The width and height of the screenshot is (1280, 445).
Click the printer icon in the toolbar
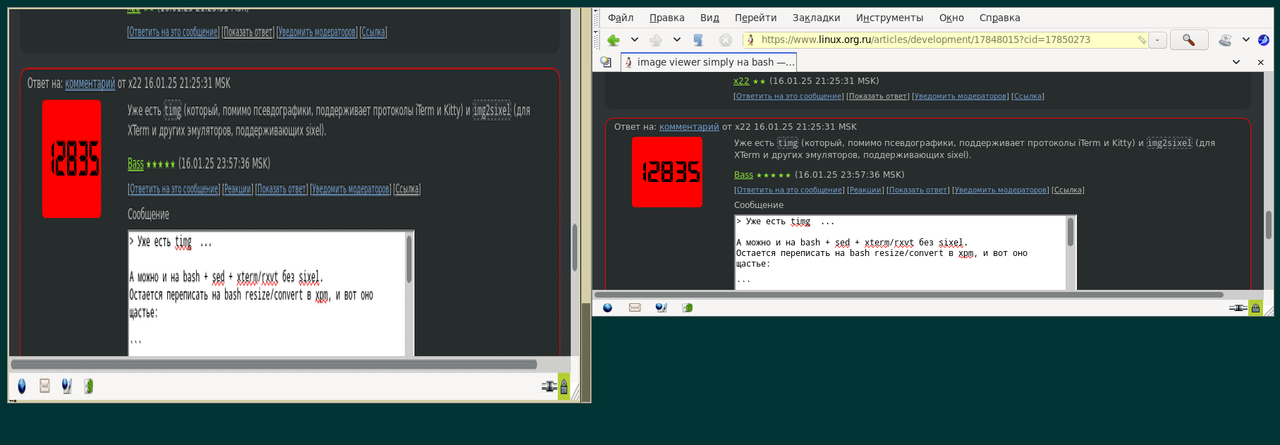[x=1226, y=40]
